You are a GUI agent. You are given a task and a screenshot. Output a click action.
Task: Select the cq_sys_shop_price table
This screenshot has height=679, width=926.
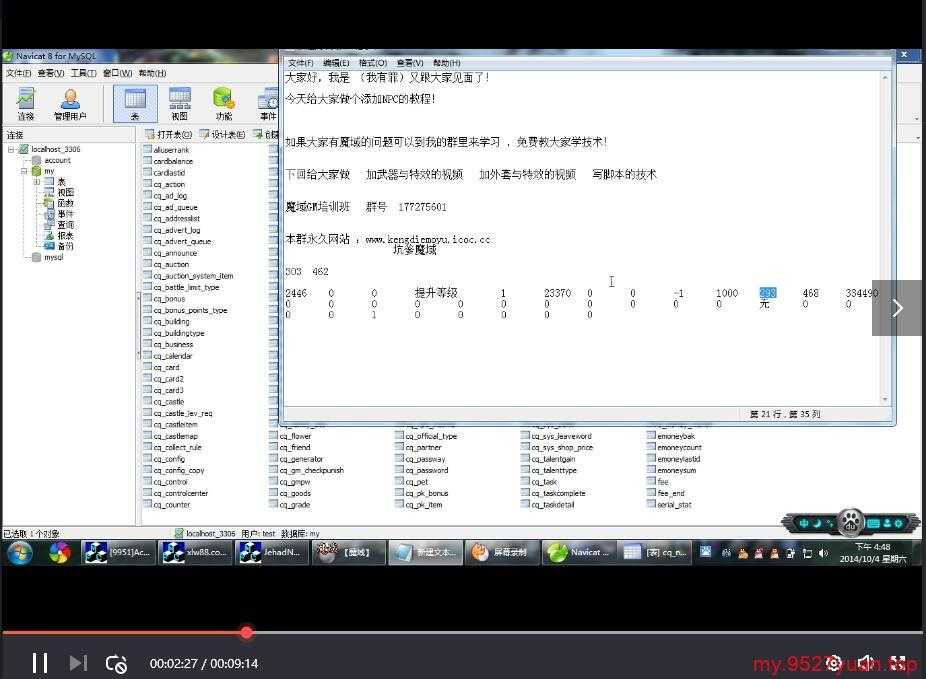coord(557,448)
